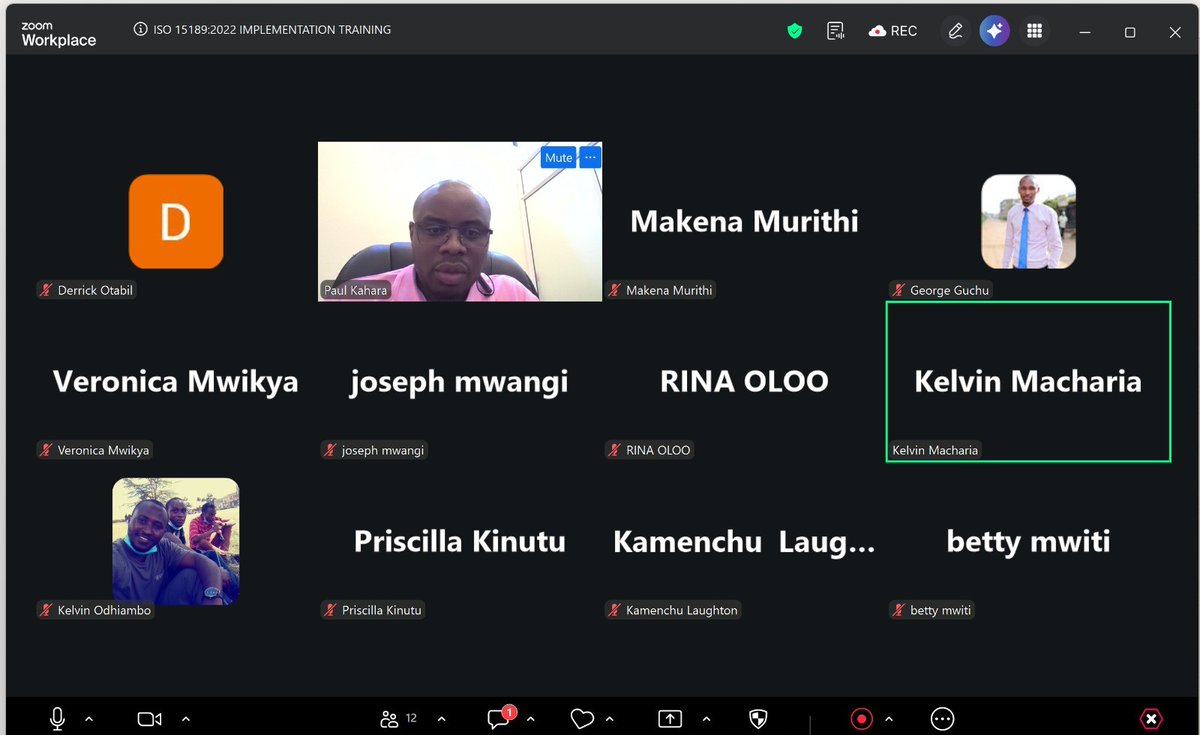Viewport: 1200px width, 735px height.
Task: Expand audio options arrow beside microphone
Action: (89, 718)
